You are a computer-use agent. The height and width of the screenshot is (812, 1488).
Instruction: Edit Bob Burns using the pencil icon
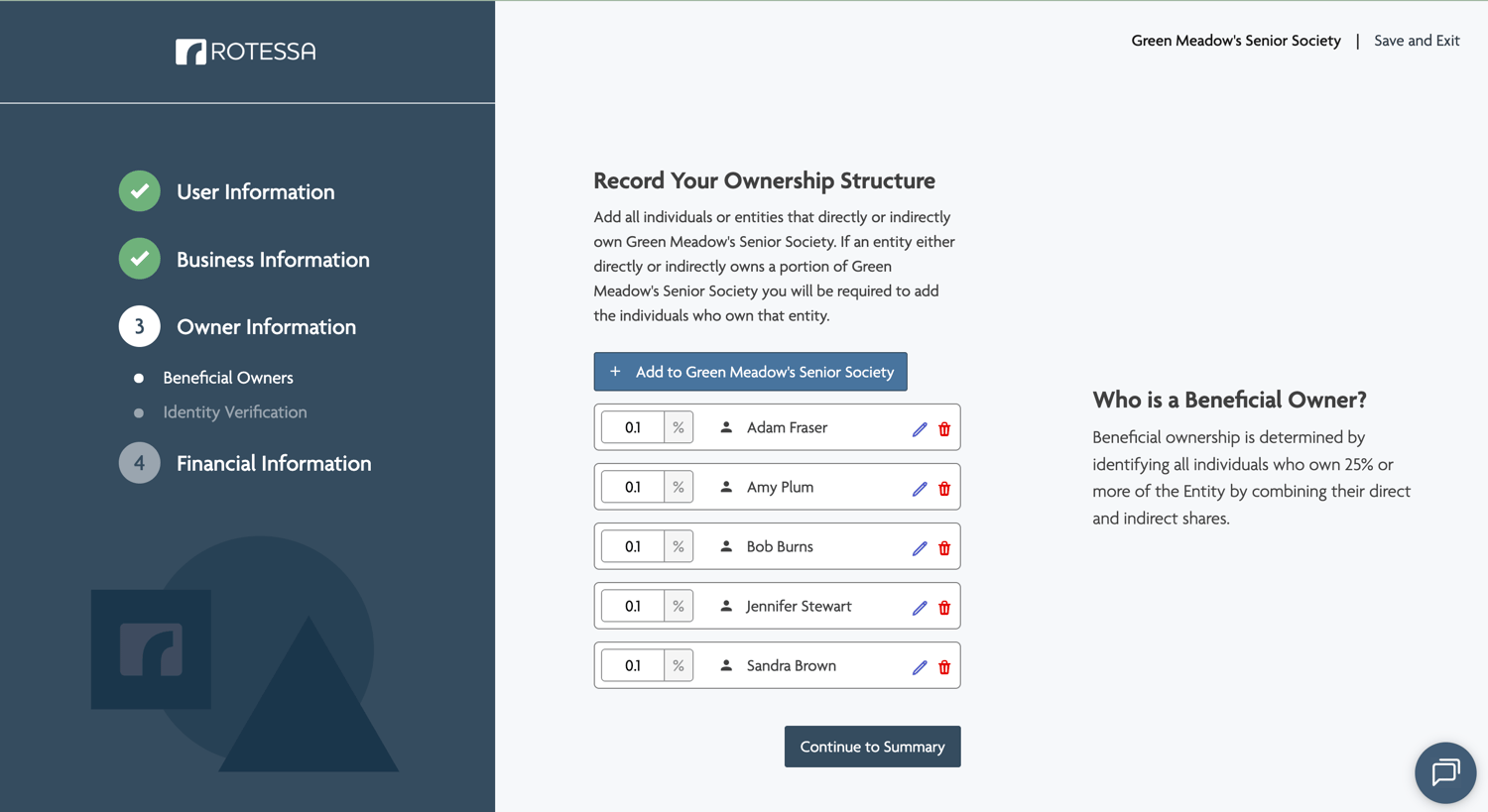[919, 547]
